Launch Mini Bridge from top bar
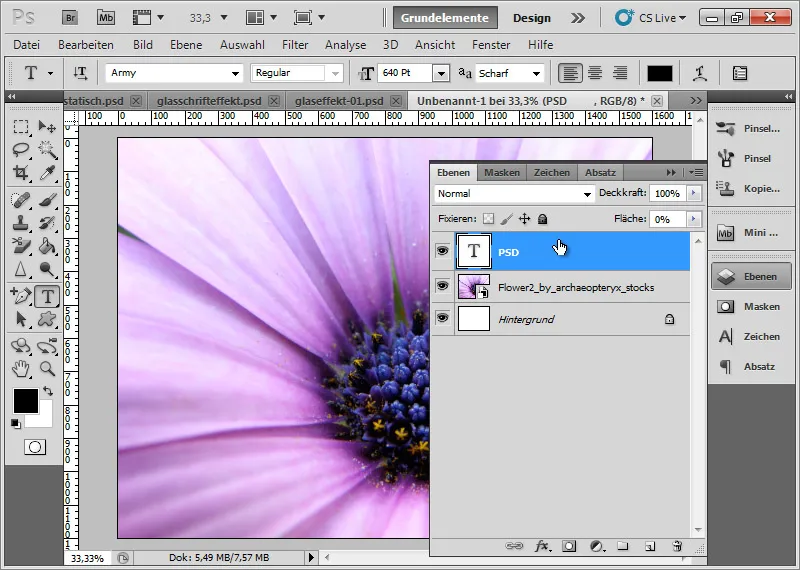 point(106,18)
